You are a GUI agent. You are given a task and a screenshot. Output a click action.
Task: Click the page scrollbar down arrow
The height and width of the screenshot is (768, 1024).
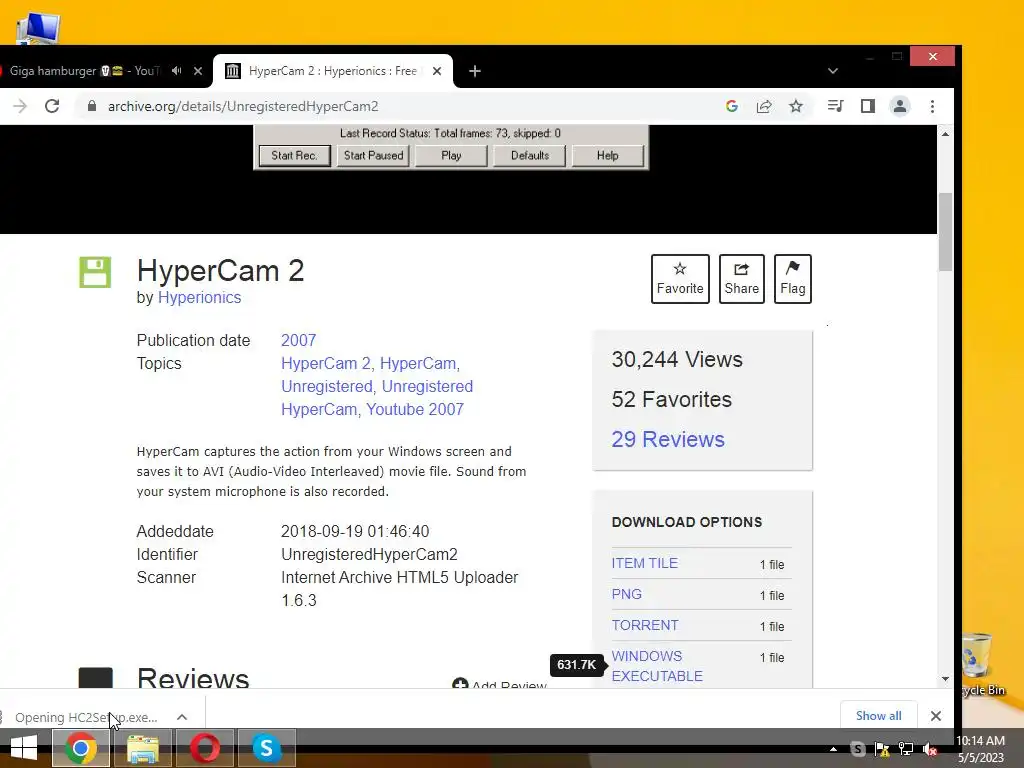click(945, 679)
